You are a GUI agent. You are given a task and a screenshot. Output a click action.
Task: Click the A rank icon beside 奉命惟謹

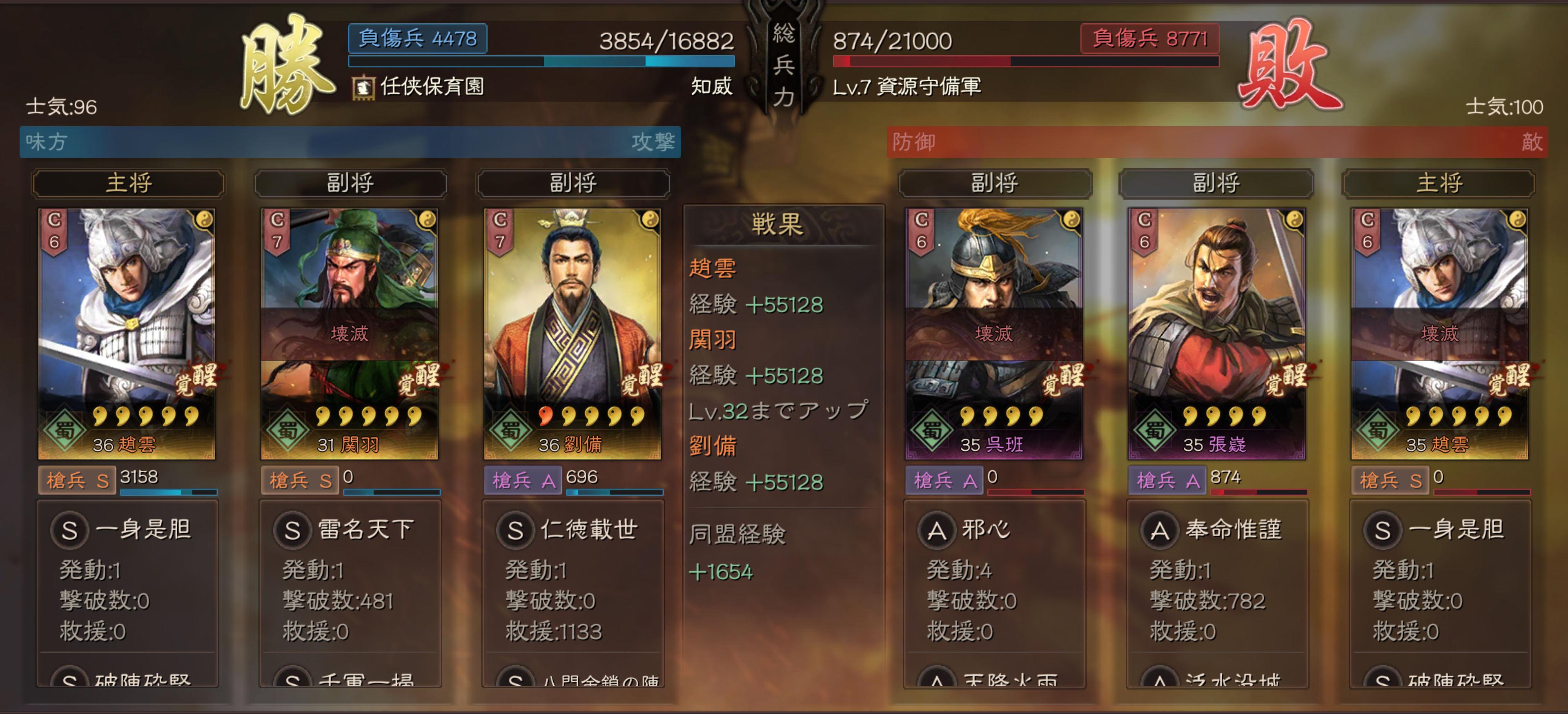pos(1160,530)
